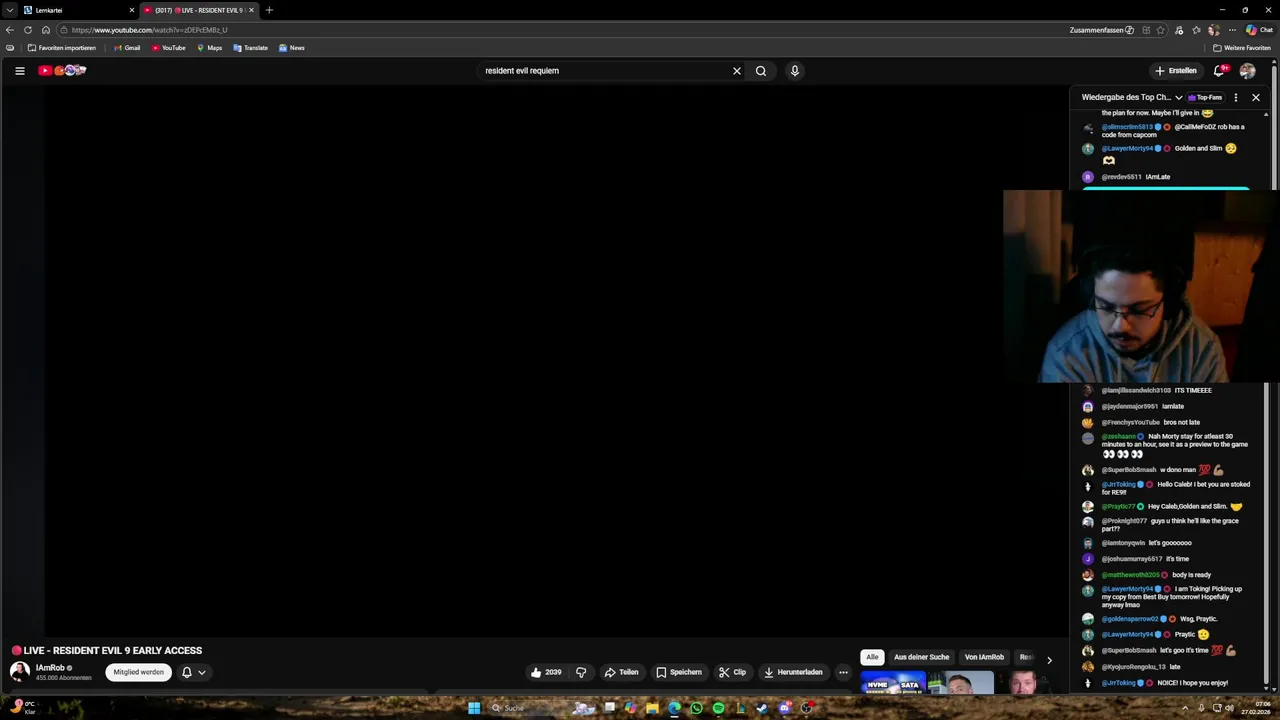Screen dimensions: 1280x720
Task: Go back in the browser
Action: coord(10,30)
